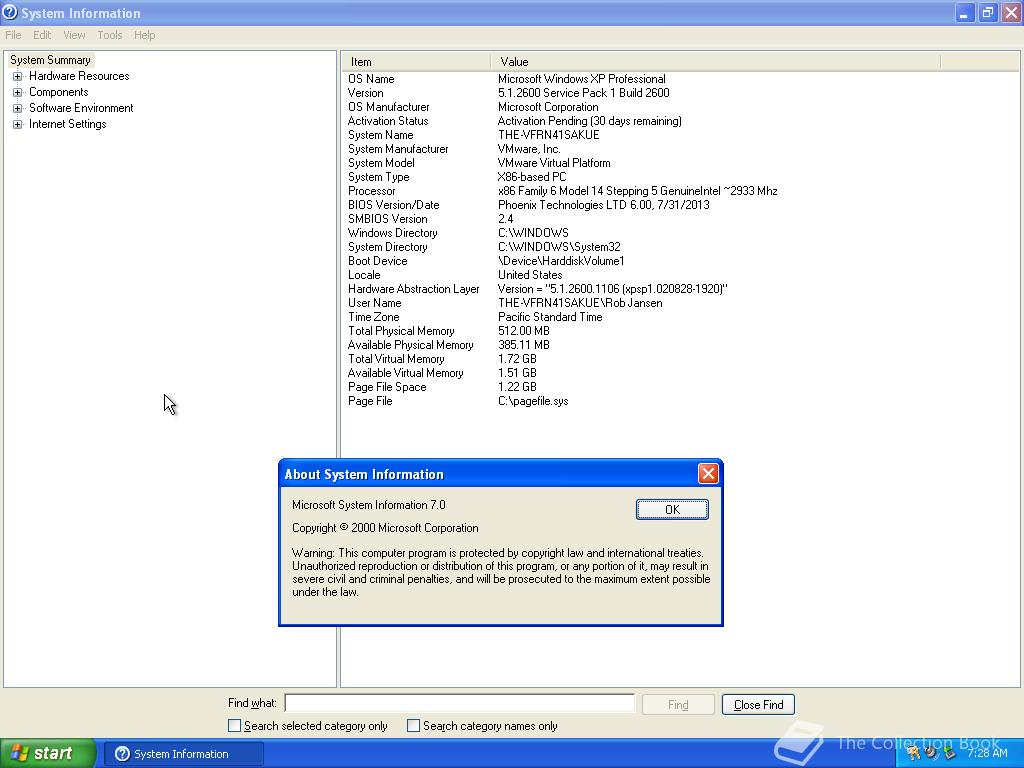Screen dimensions: 1024x768
Task: Enable Search selected category only checkbox
Action: click(234, 726)
